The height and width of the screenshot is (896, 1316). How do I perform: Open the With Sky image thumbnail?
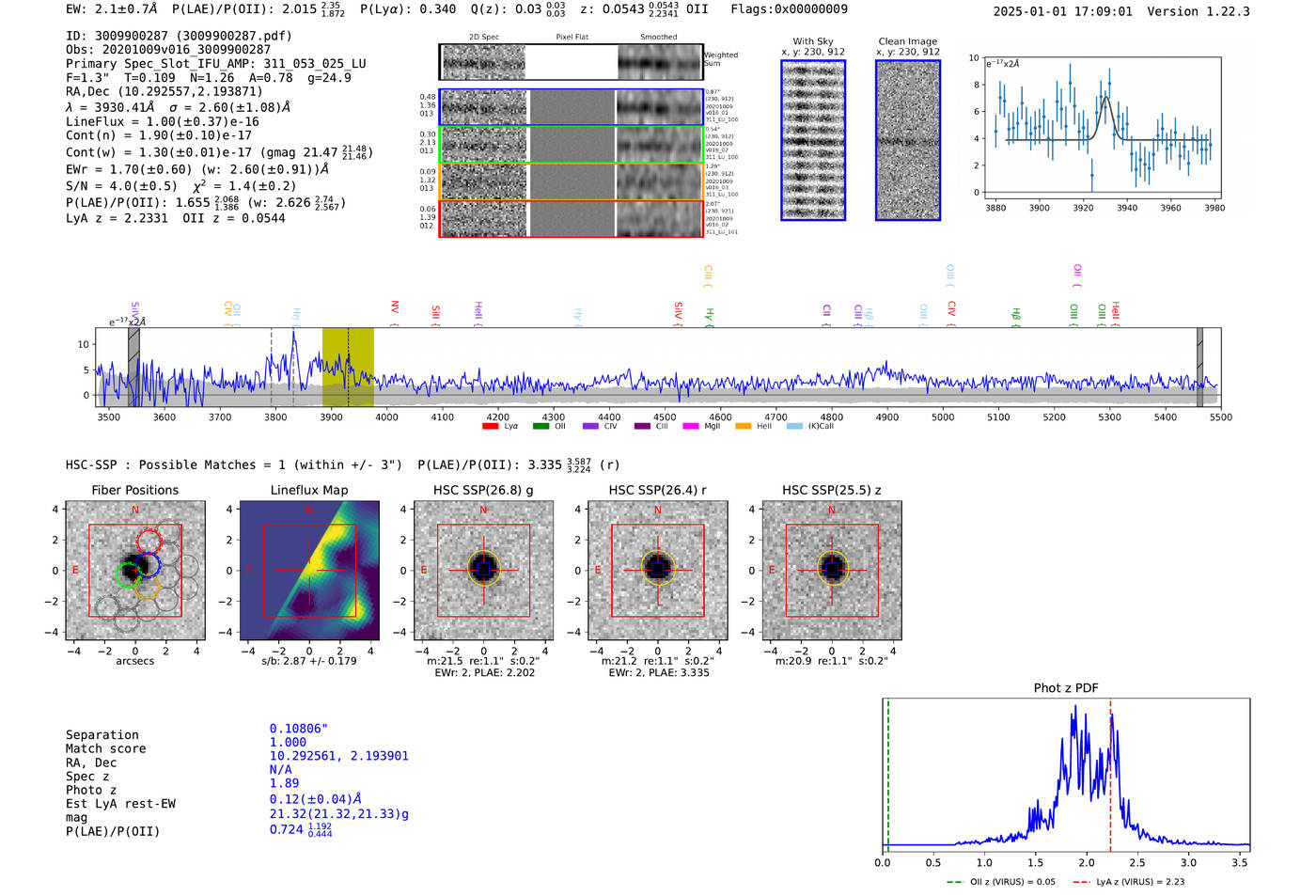813,140
